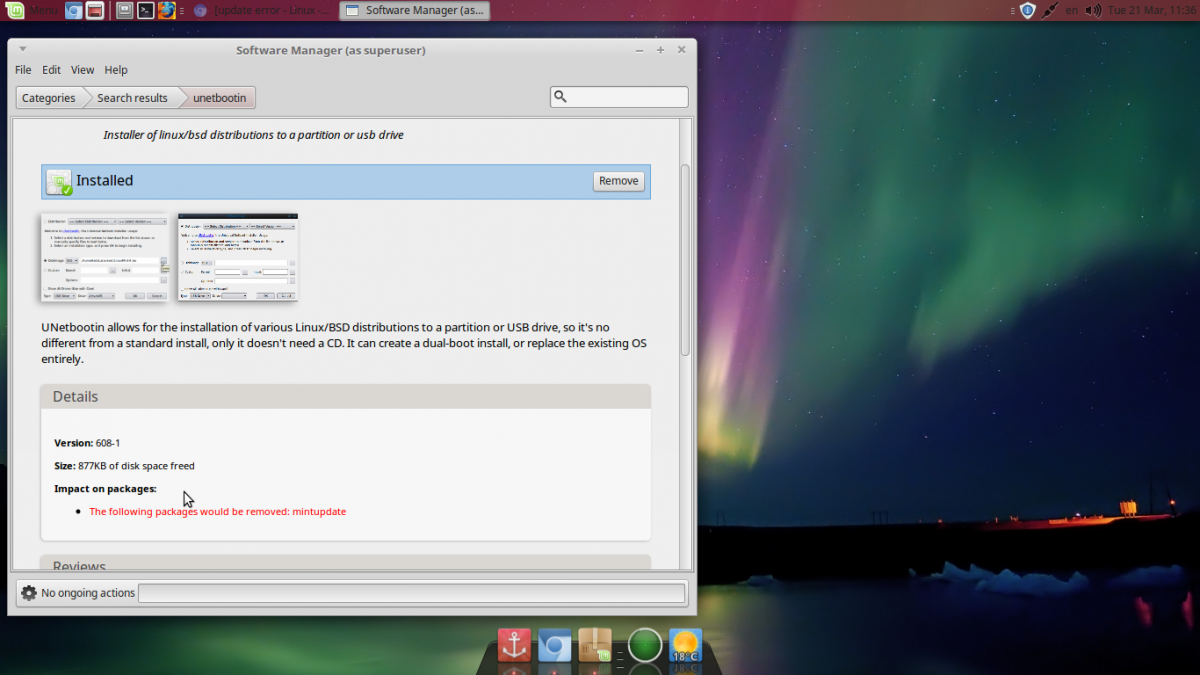Launch Chromium from the dock

point(554,645)
